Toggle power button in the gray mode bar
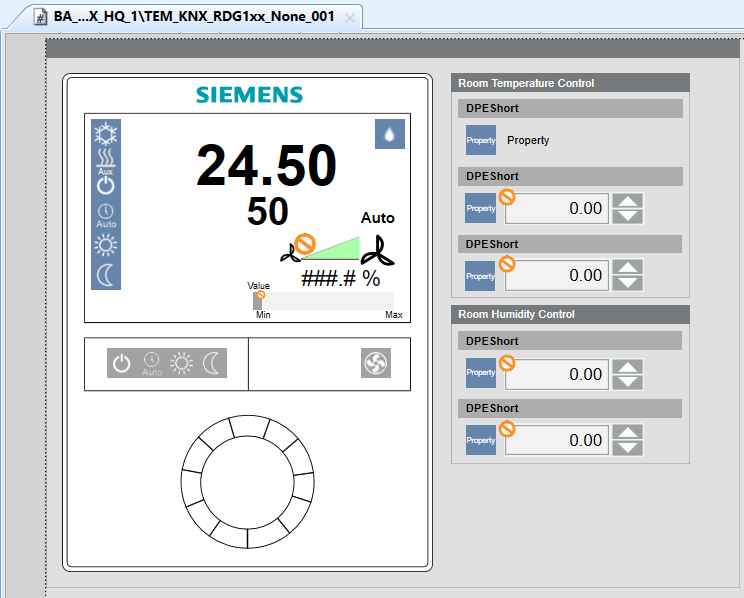 coord(122,364)
